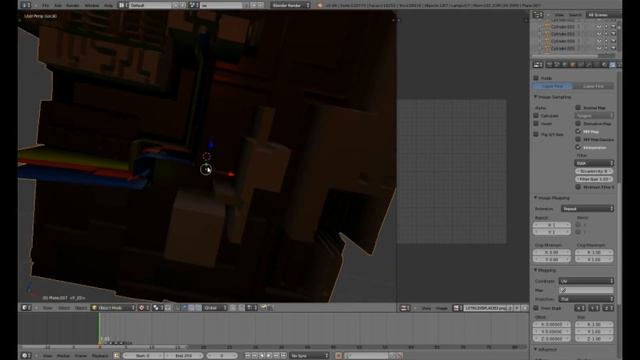This screenshot has width=640, height=360.
Task: Open the Projection Flat dropdown
Action: click(586, 299)
